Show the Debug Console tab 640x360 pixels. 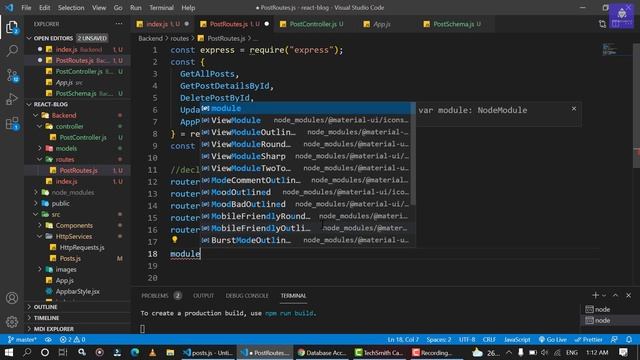pos(247,296)
